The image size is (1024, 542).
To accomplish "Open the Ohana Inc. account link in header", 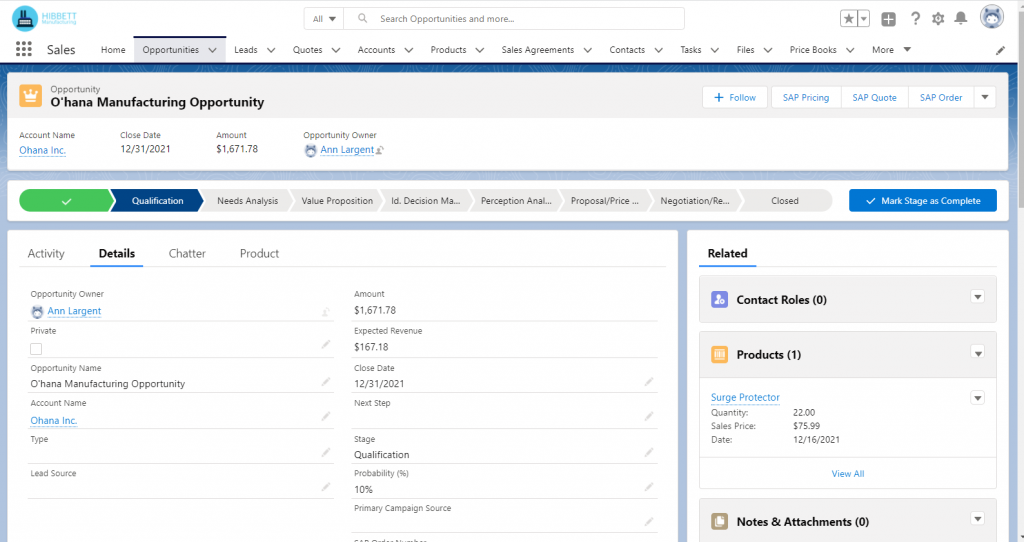I will pos(42,150).
